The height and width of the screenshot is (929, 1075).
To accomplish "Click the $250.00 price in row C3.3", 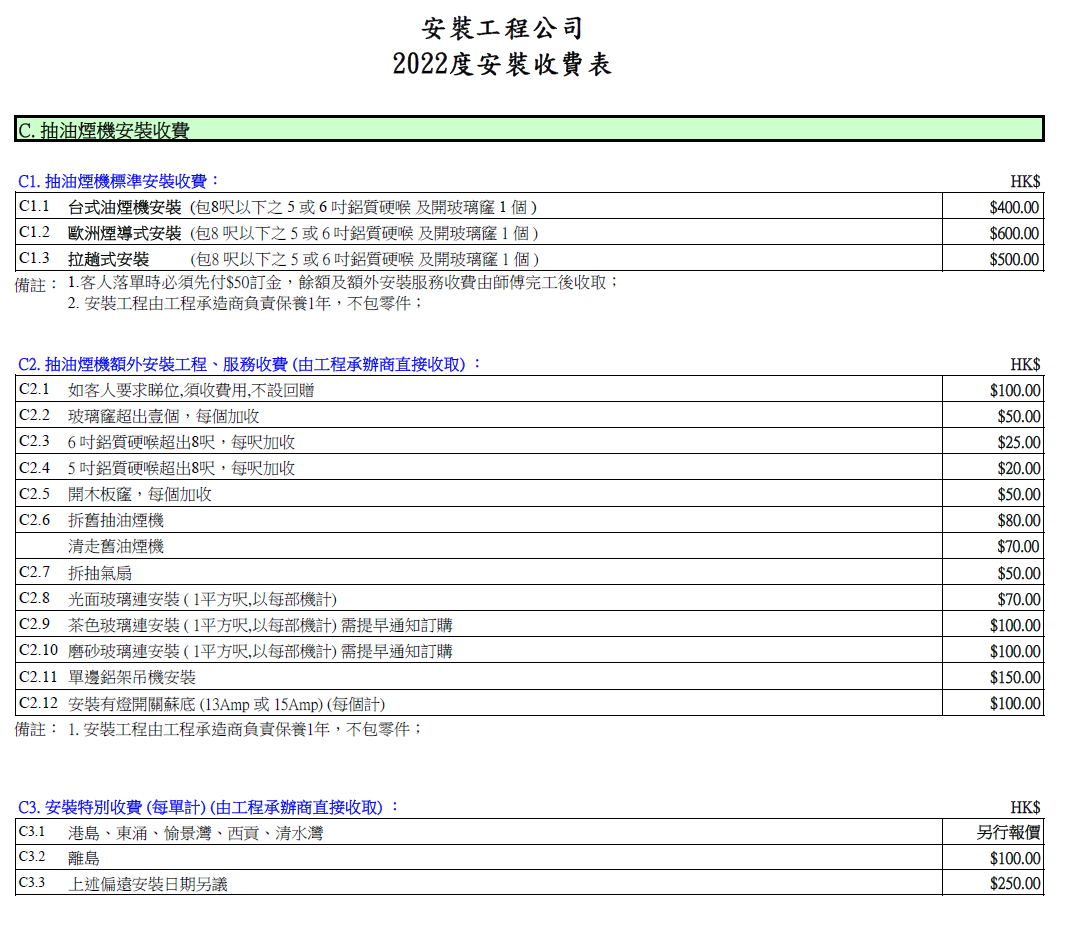I will pos(1013,884).
